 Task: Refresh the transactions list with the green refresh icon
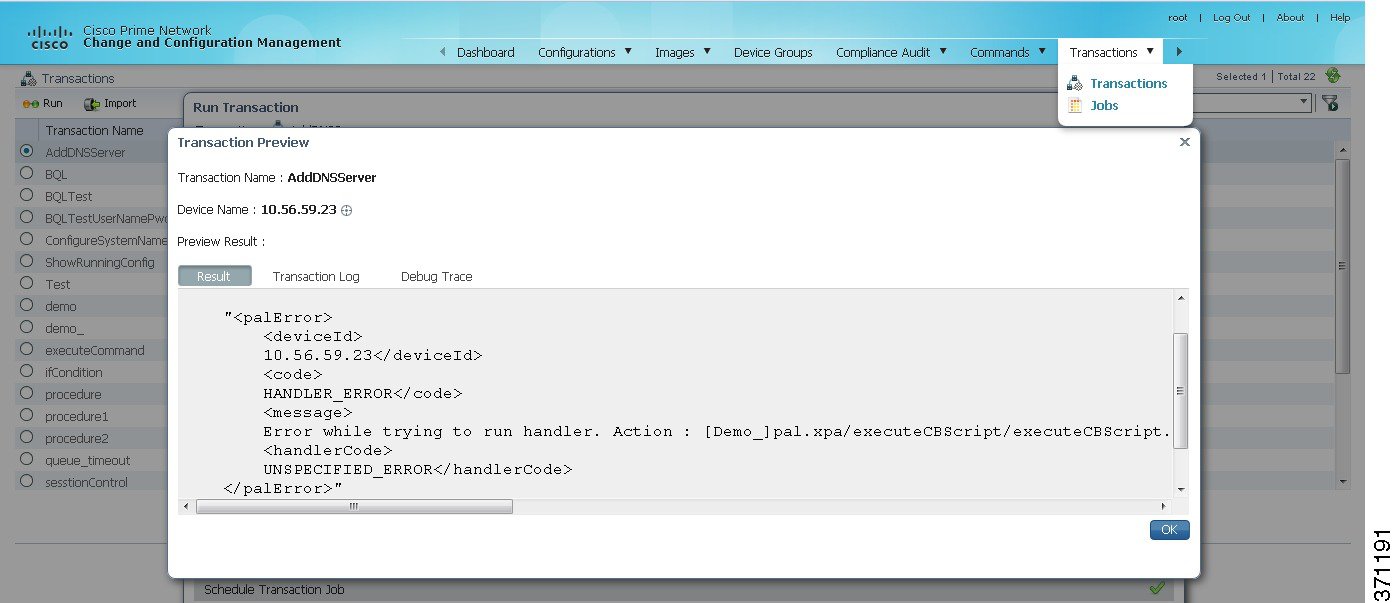(x=1333, y=76)
